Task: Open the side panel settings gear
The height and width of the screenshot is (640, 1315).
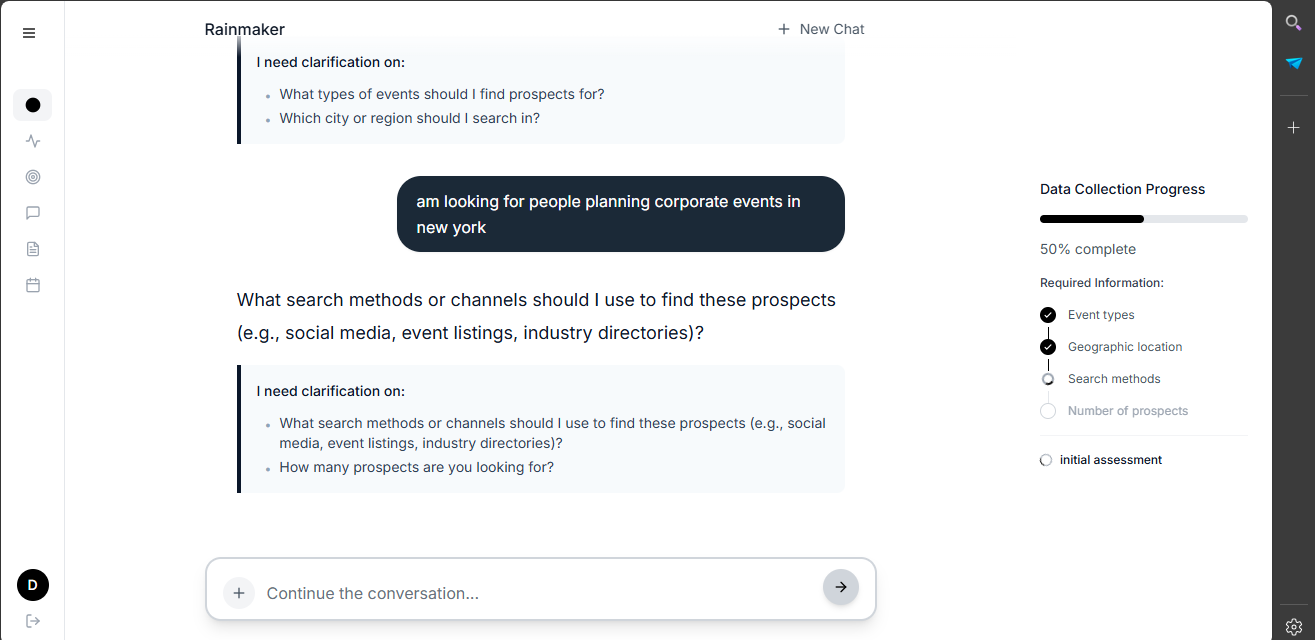Action: pyautogui.click(x=1294, y=627)
